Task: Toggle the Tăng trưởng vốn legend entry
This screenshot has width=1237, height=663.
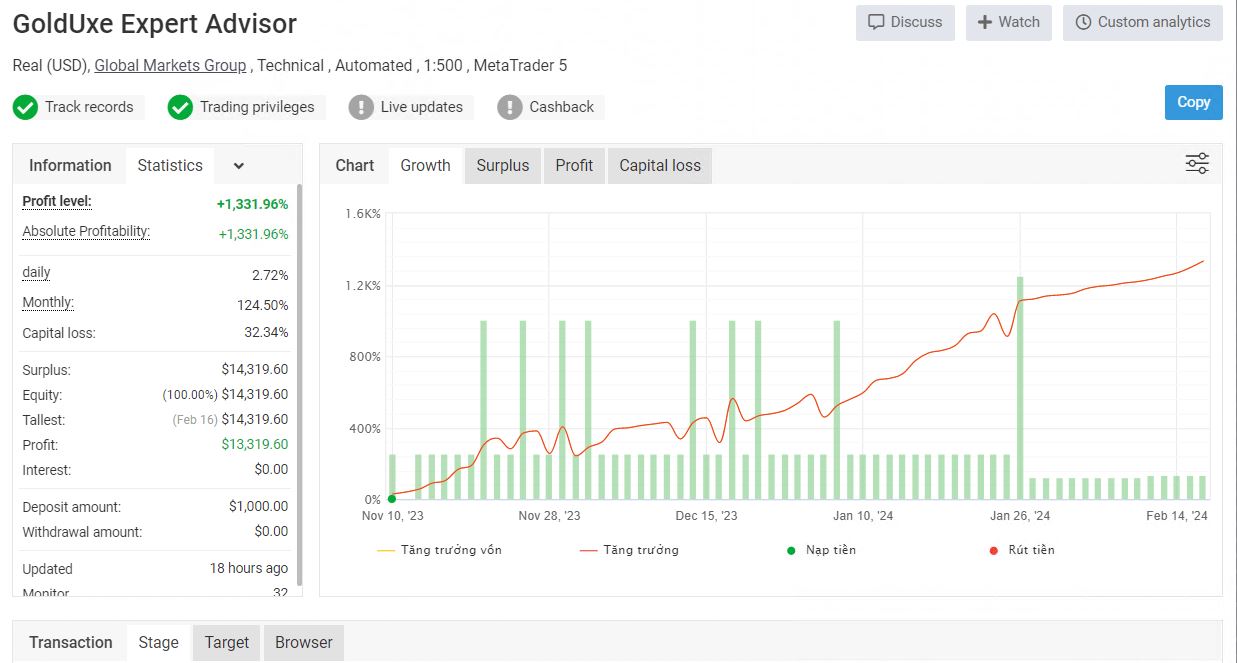Action: (x=440, y=550)
